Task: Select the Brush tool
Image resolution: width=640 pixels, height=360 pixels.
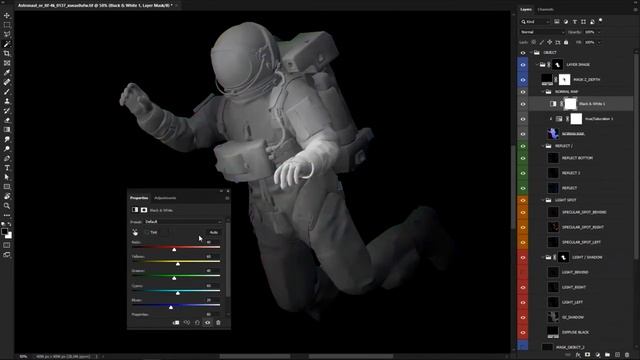Action: tap(7, 92)
